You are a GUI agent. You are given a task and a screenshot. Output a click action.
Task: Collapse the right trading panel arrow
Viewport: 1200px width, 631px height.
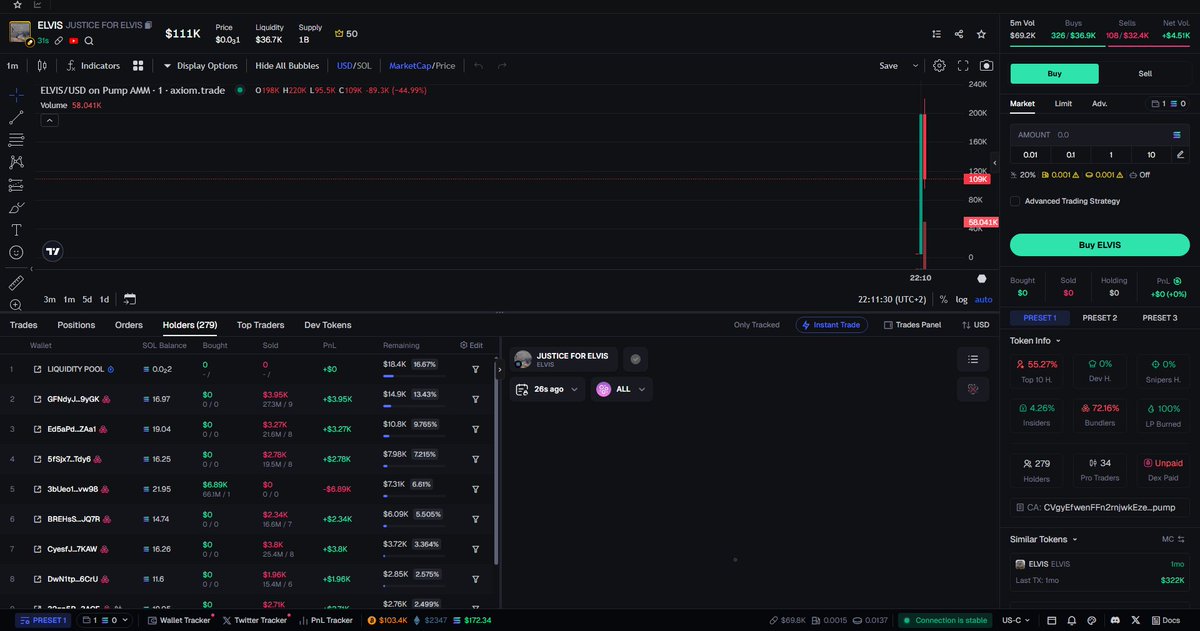pos(994,162)
